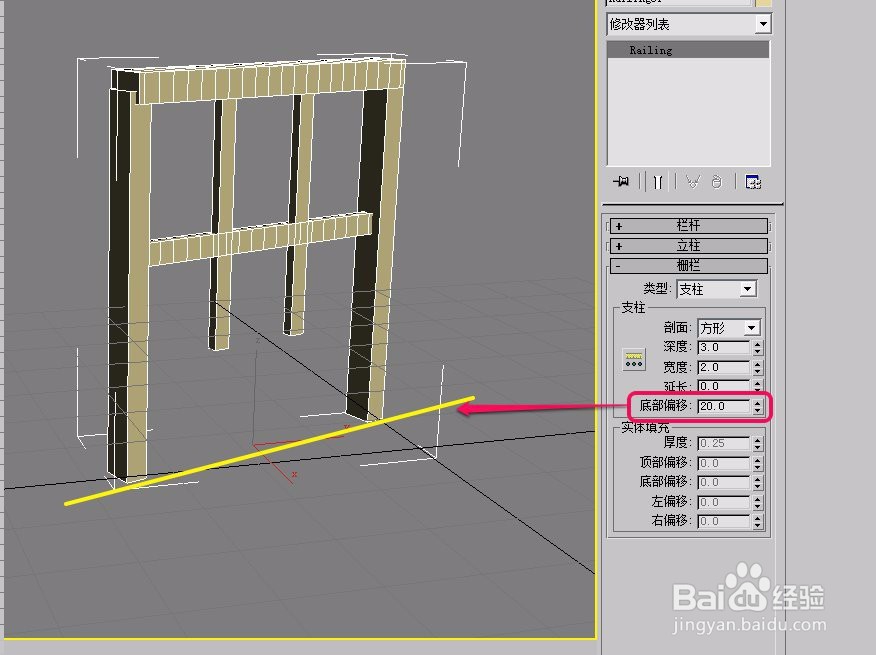Expand the 栏杆 rollout
Viewport: 876px width, 655px height.
pyautogui.click(x=689, y=226)
